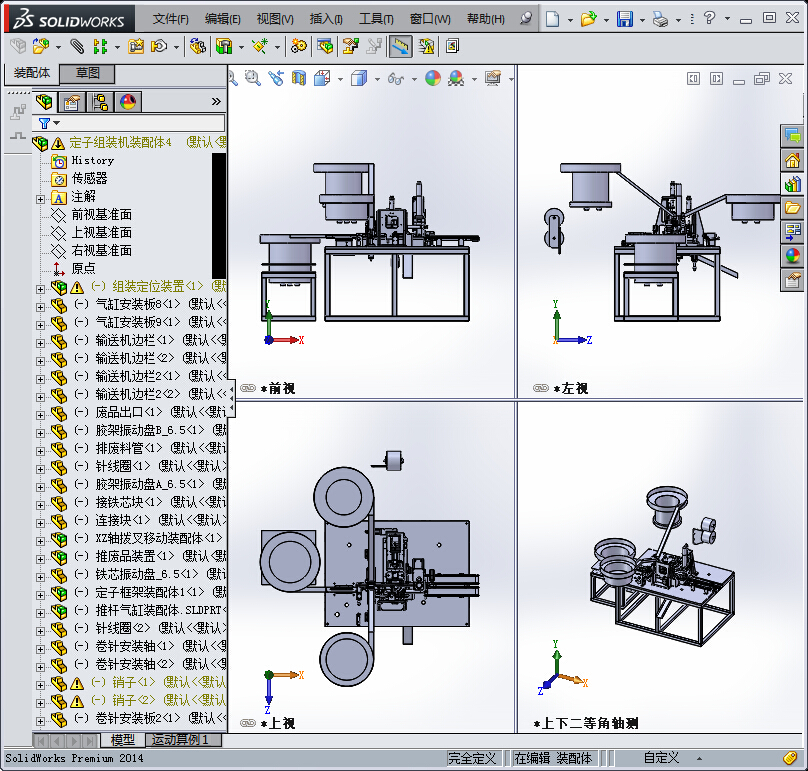This screenshot has width=808, height=771.
Task: Open the ConfigurationManager tab icon
Action: pyautogui.click(x=100, y=102)
